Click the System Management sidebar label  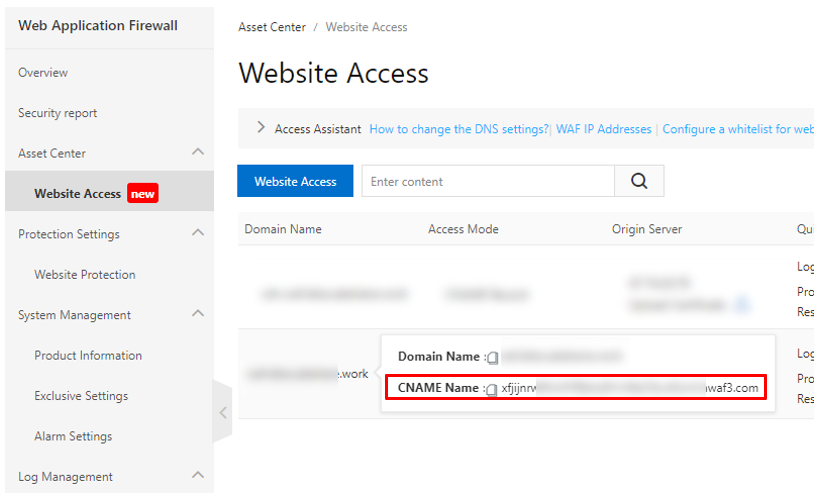[x=74, y=315]
